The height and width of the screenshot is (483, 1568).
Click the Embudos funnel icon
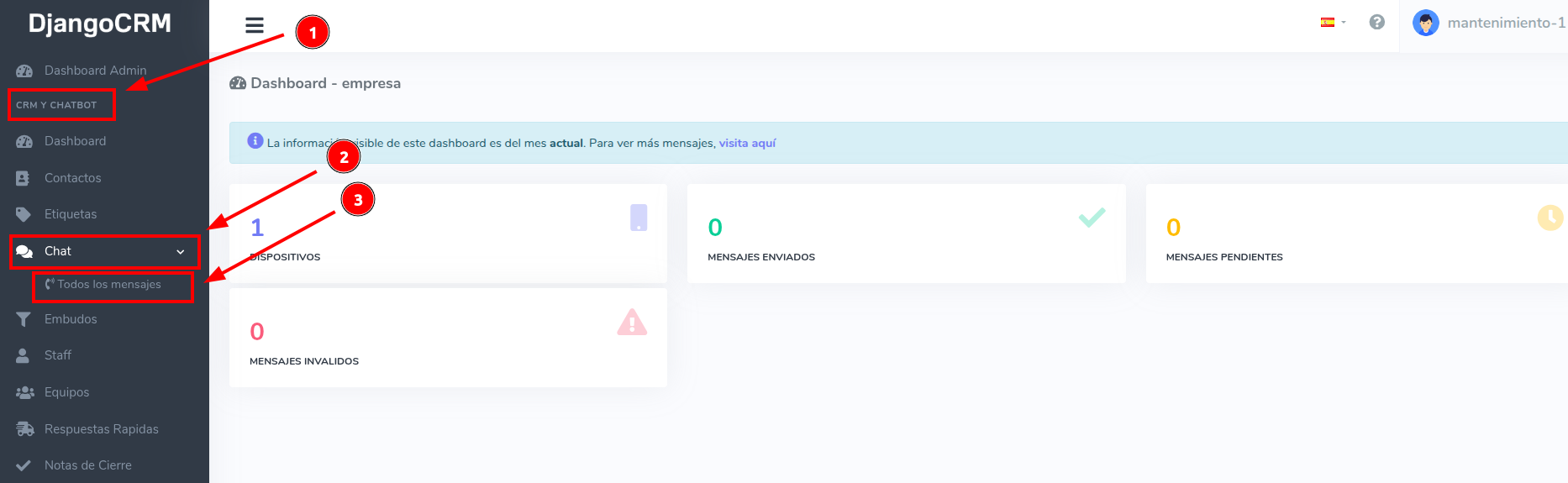(24, 319)
